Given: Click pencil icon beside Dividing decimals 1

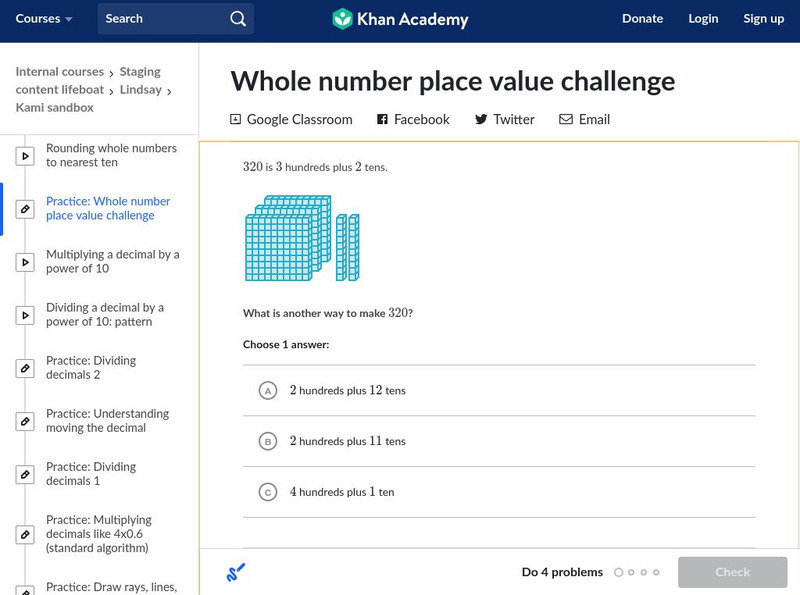Looking at the screenshot, I should tap(25, 475).
